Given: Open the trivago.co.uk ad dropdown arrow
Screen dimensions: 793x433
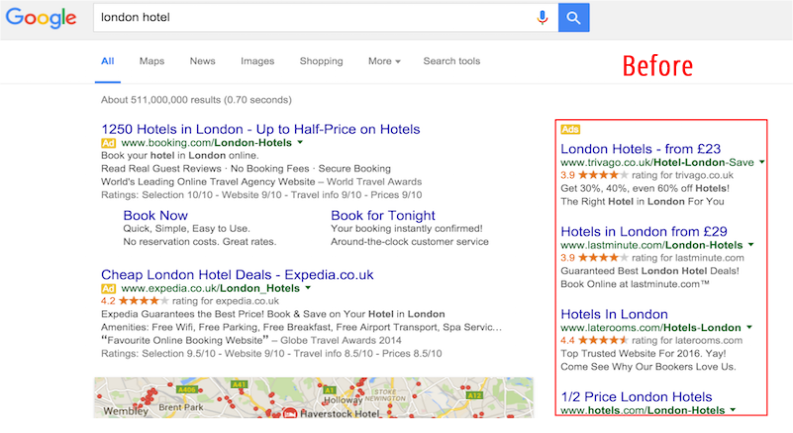Looking at the screenshot, I should (762, 162).
